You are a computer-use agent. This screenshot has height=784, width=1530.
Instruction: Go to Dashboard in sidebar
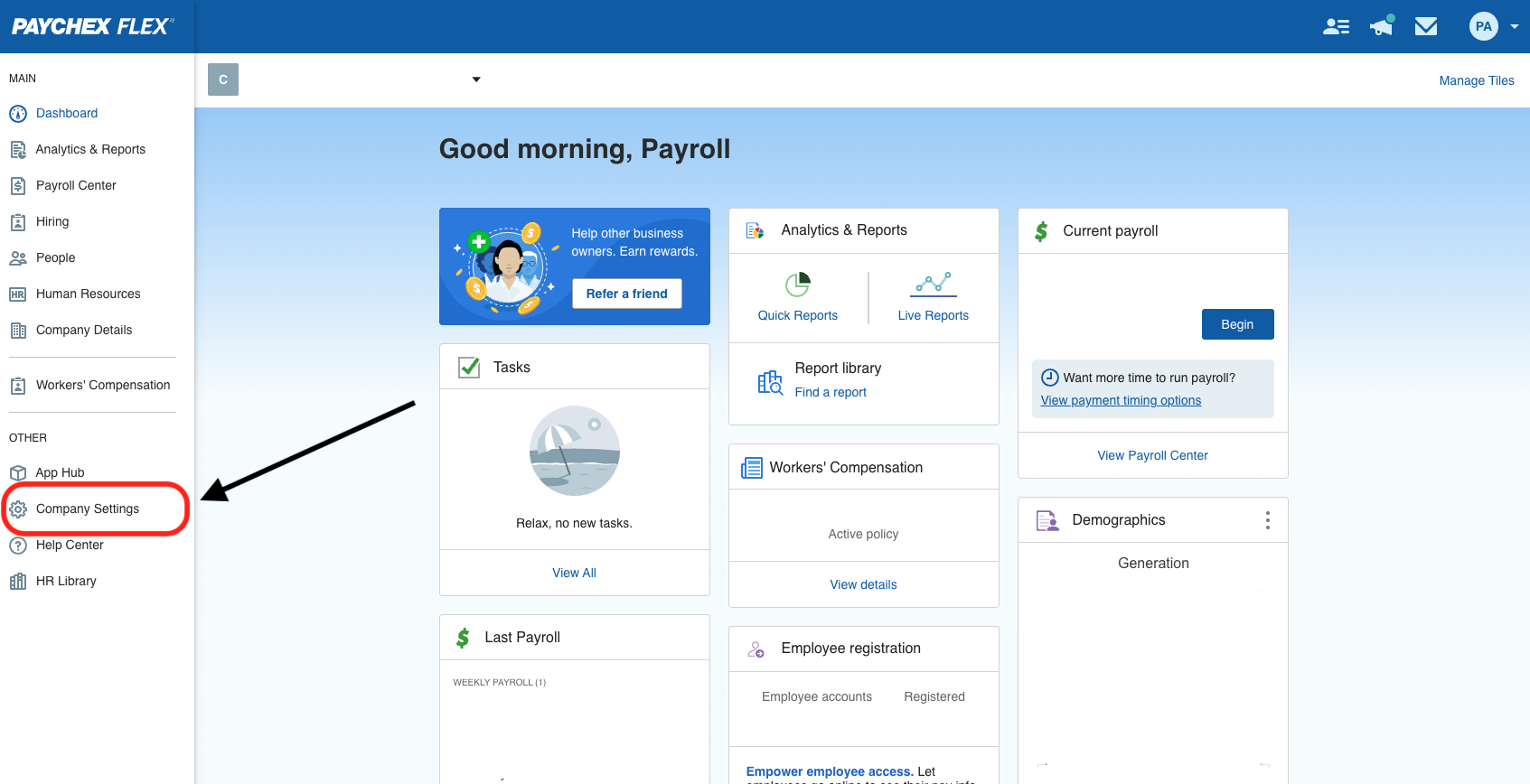(x=67, y=113)
